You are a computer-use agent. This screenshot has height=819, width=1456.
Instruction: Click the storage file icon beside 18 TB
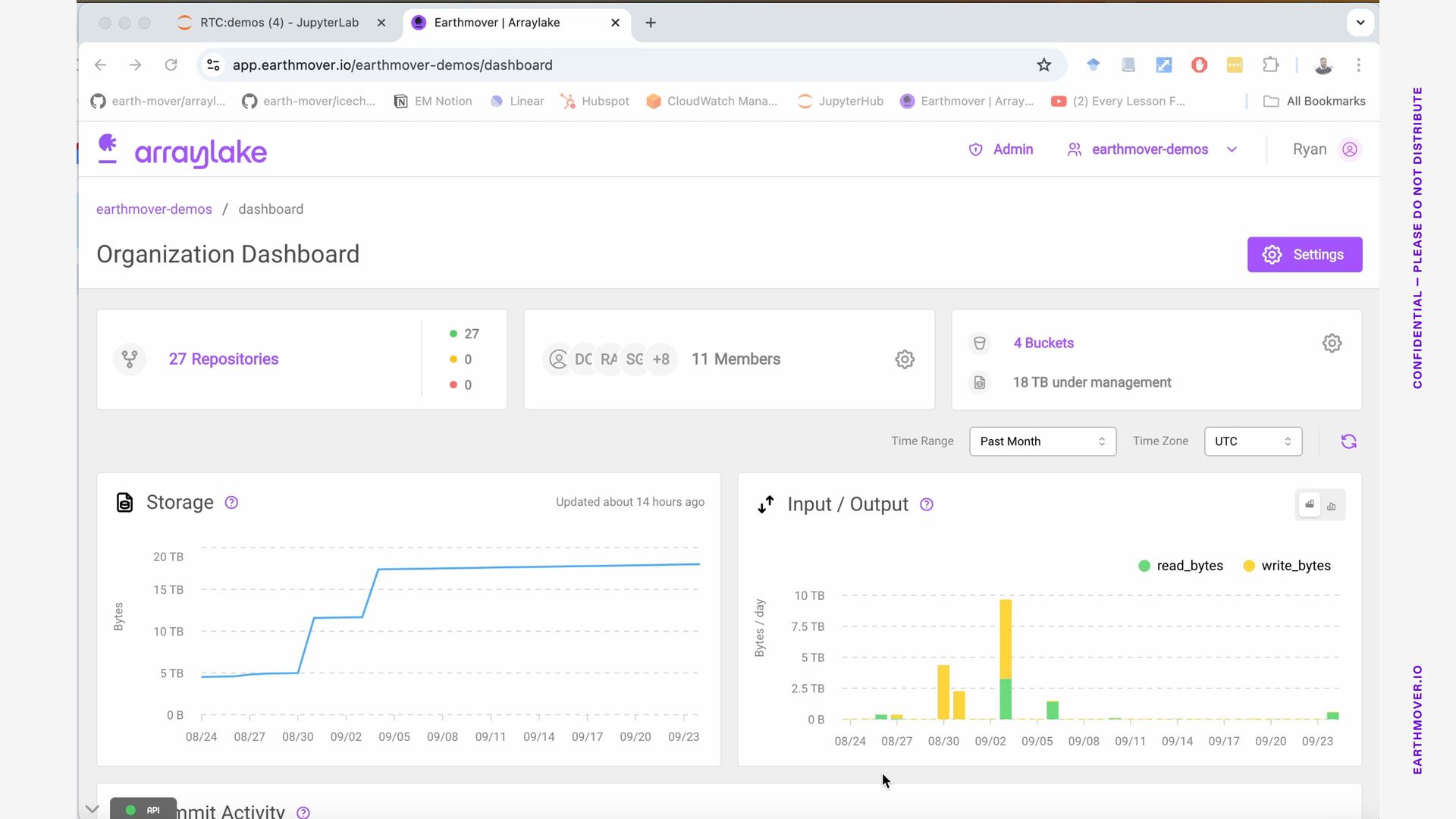coord(980,383)
